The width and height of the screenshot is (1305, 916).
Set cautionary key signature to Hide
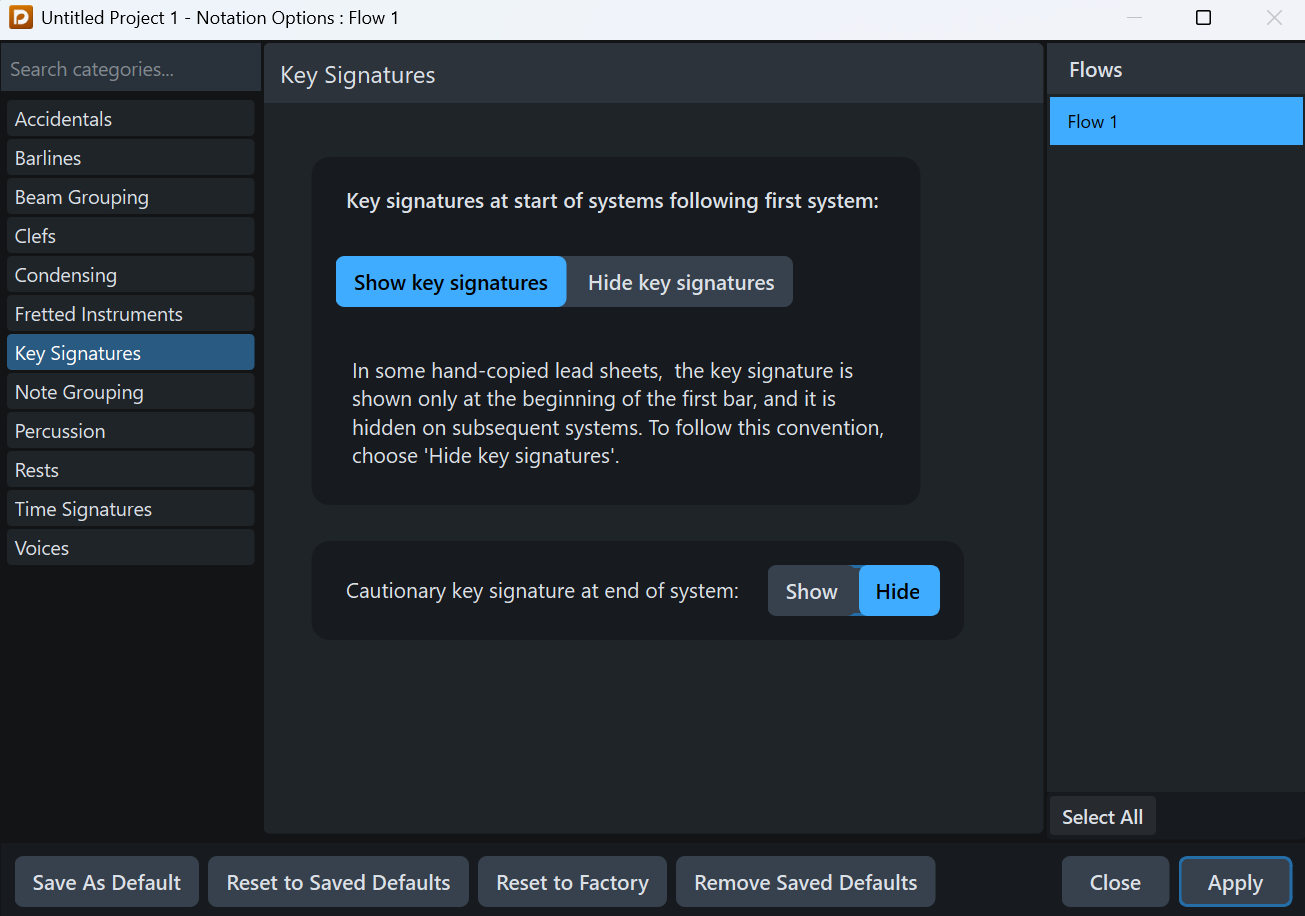click(x=898, y=591)
